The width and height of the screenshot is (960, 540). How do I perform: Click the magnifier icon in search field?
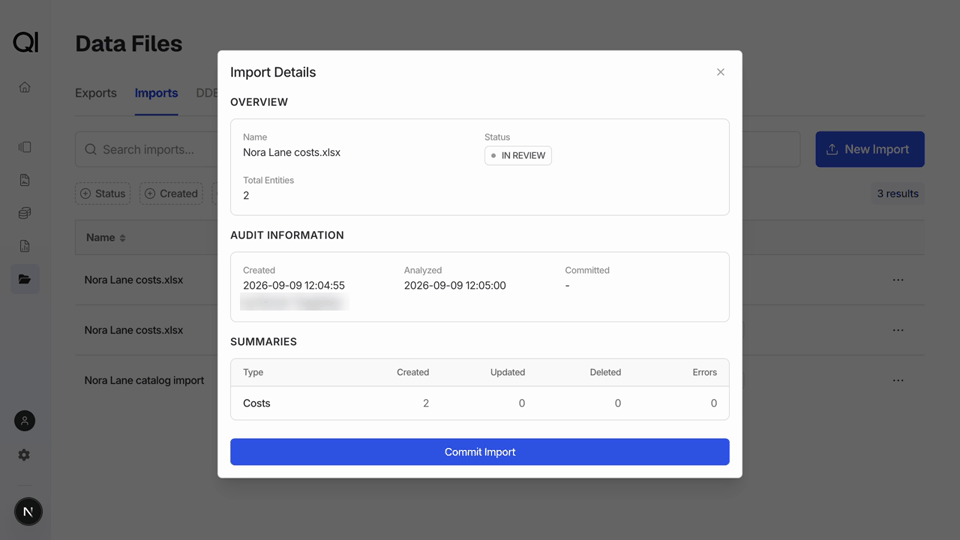[91, 149]
